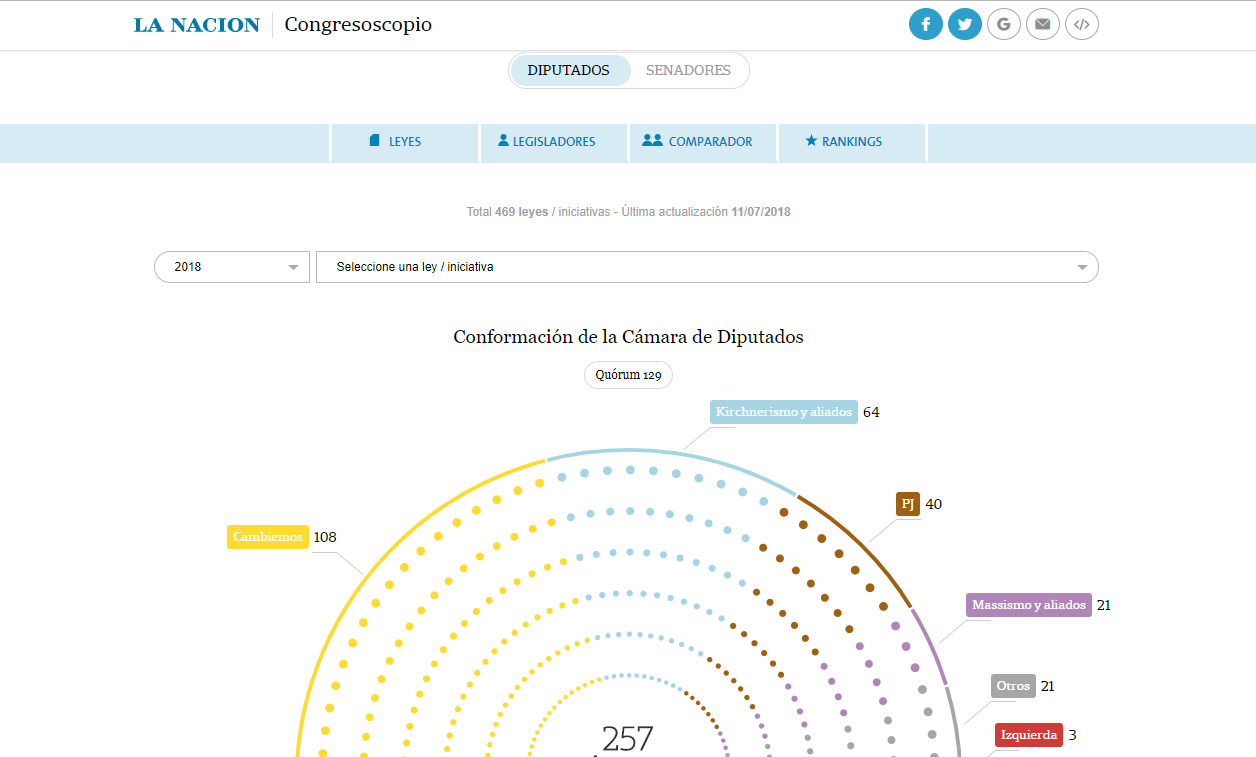
Task: Click the brown PJ bloc label
Action: point(907,504)
